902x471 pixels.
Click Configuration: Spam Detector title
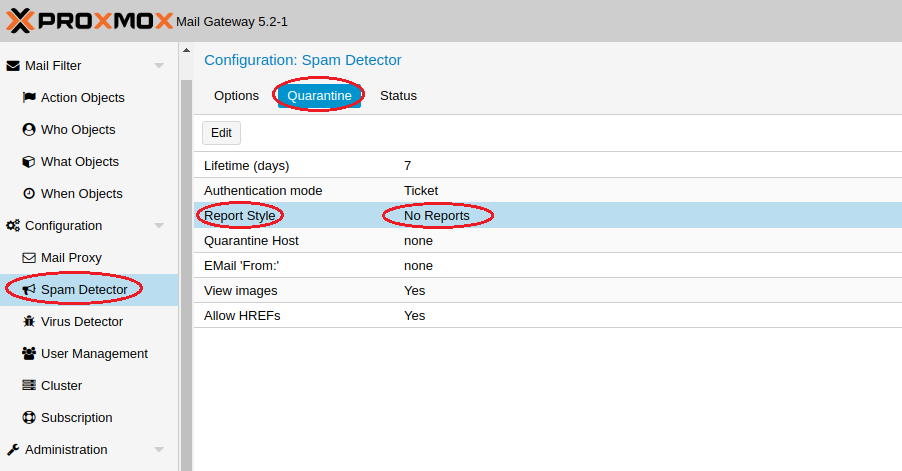click(x=303, y=60)
